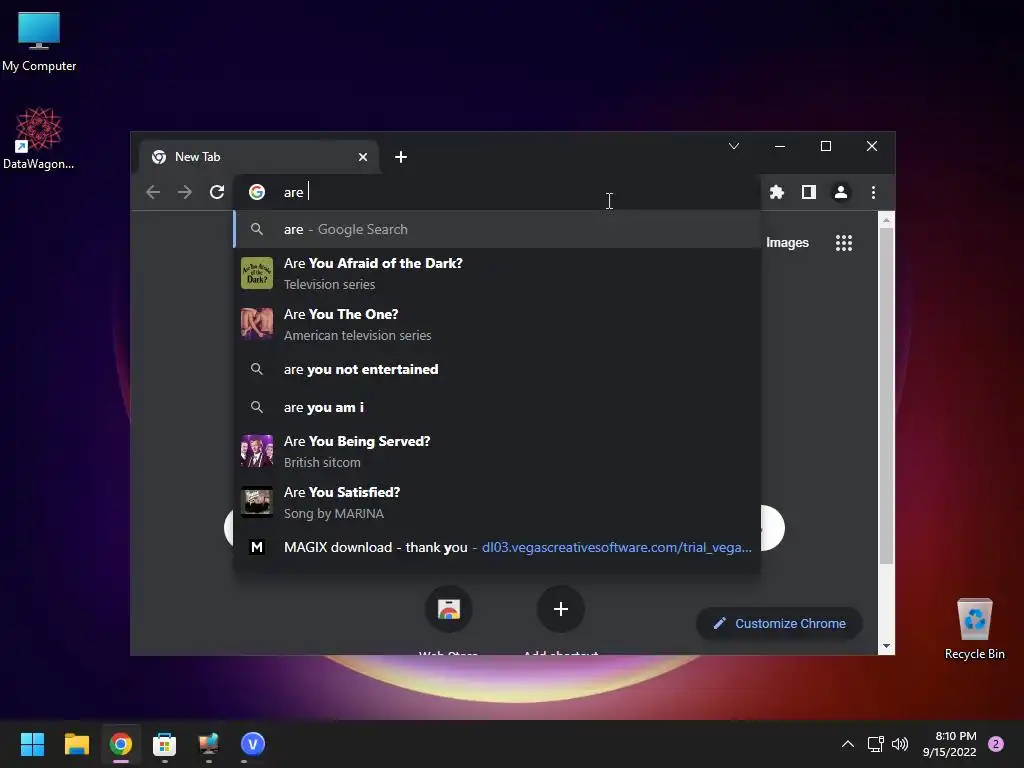Choose 'are - Google Search' suggestion
Viewport: 1024px width, 768px height.
coord(497,229)
